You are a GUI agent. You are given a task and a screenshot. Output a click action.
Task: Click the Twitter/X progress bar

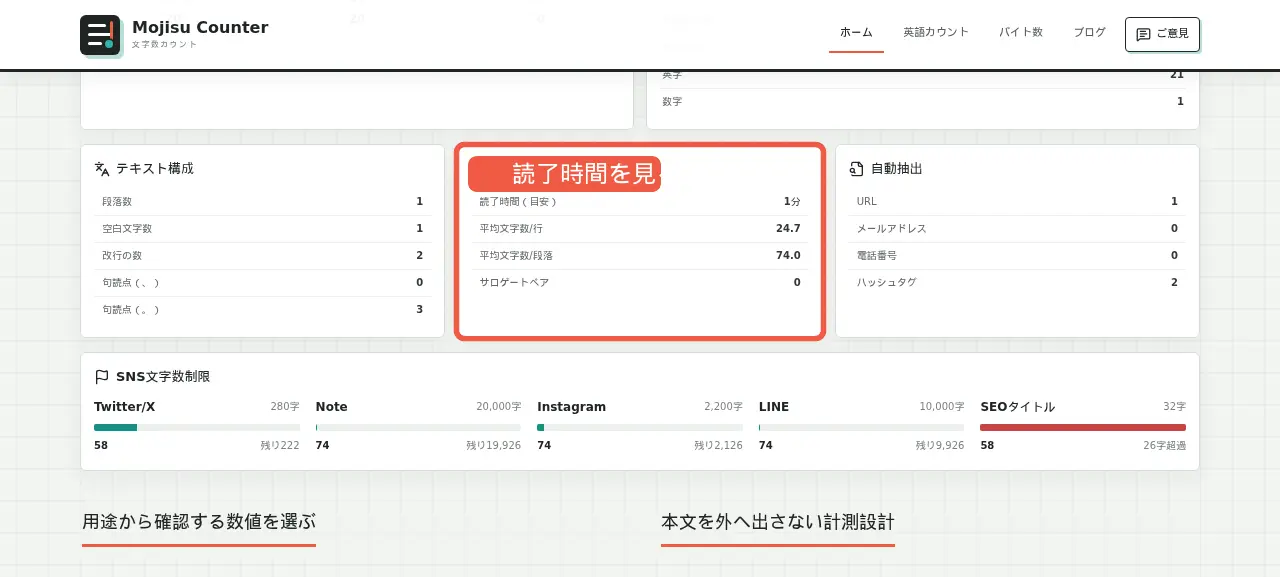(x=197, y=427)
